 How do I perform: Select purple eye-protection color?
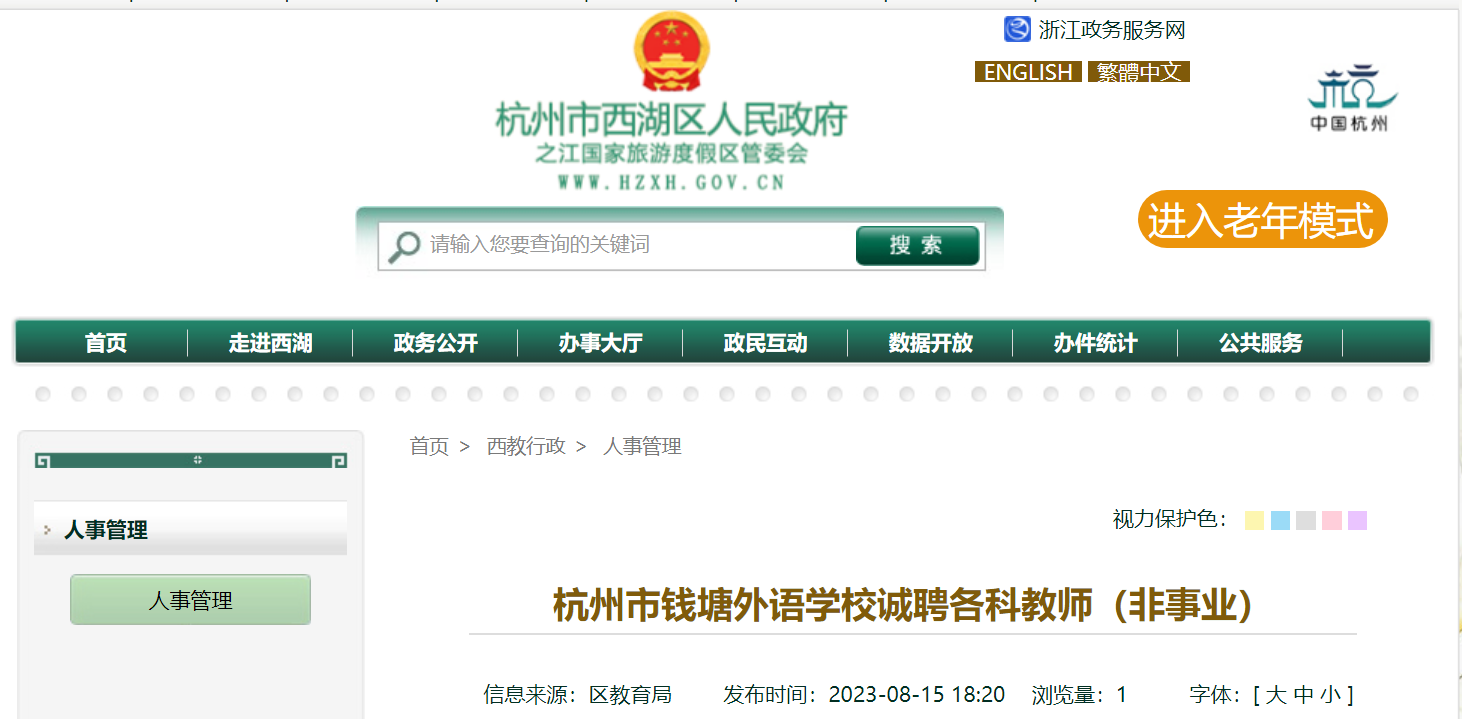click(x=1357, y=521)
